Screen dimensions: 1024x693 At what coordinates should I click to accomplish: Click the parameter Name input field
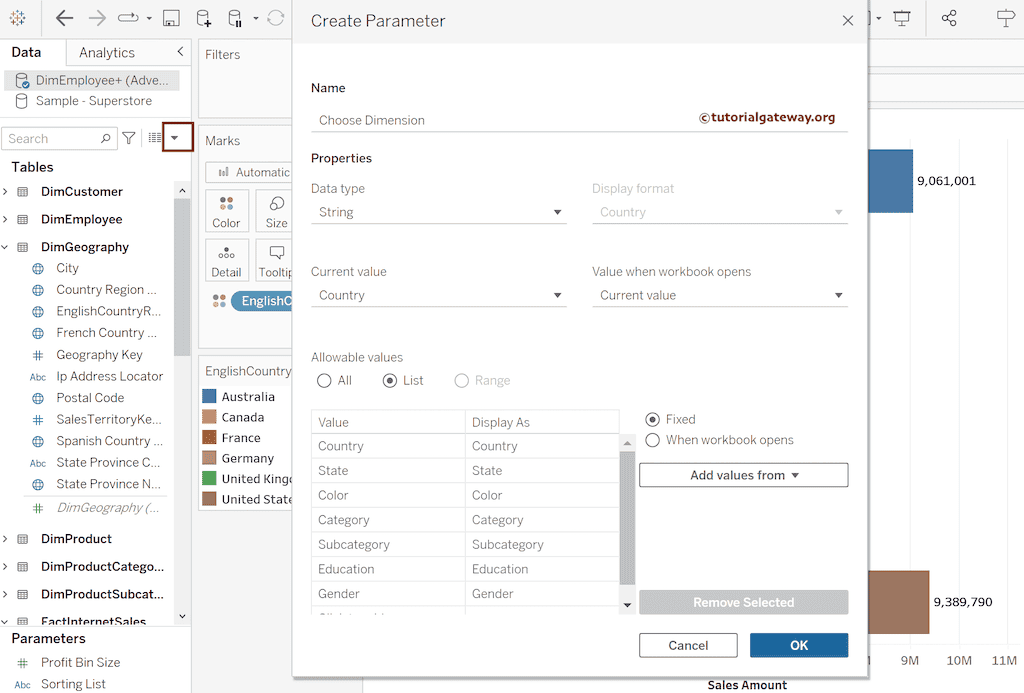click(x=500, y=120)
